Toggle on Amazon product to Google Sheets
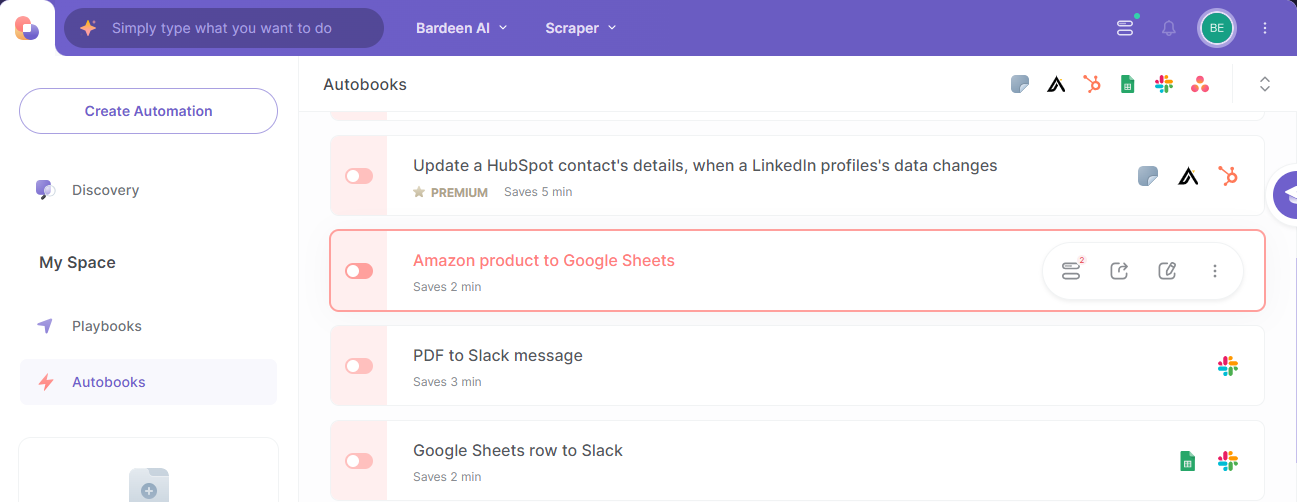 point(359,271)
